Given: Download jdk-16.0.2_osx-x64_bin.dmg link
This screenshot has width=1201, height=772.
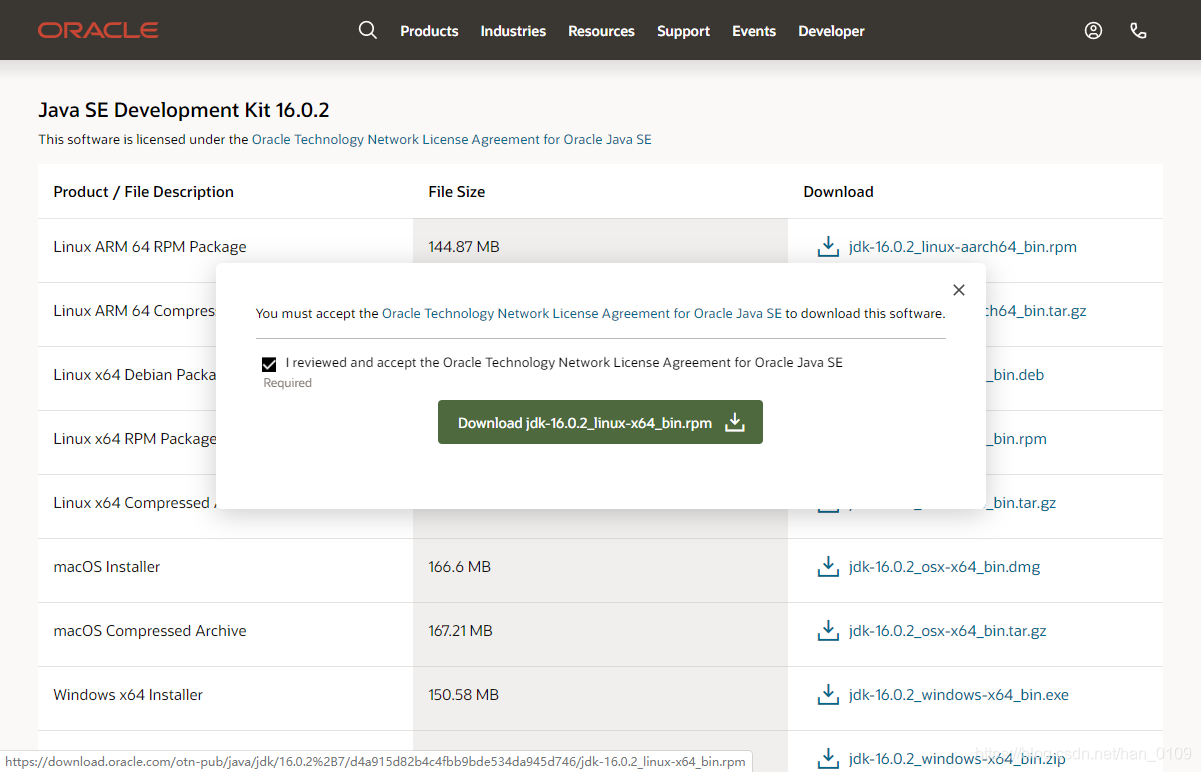Looking at the screenshot, I should pos(944,567).
